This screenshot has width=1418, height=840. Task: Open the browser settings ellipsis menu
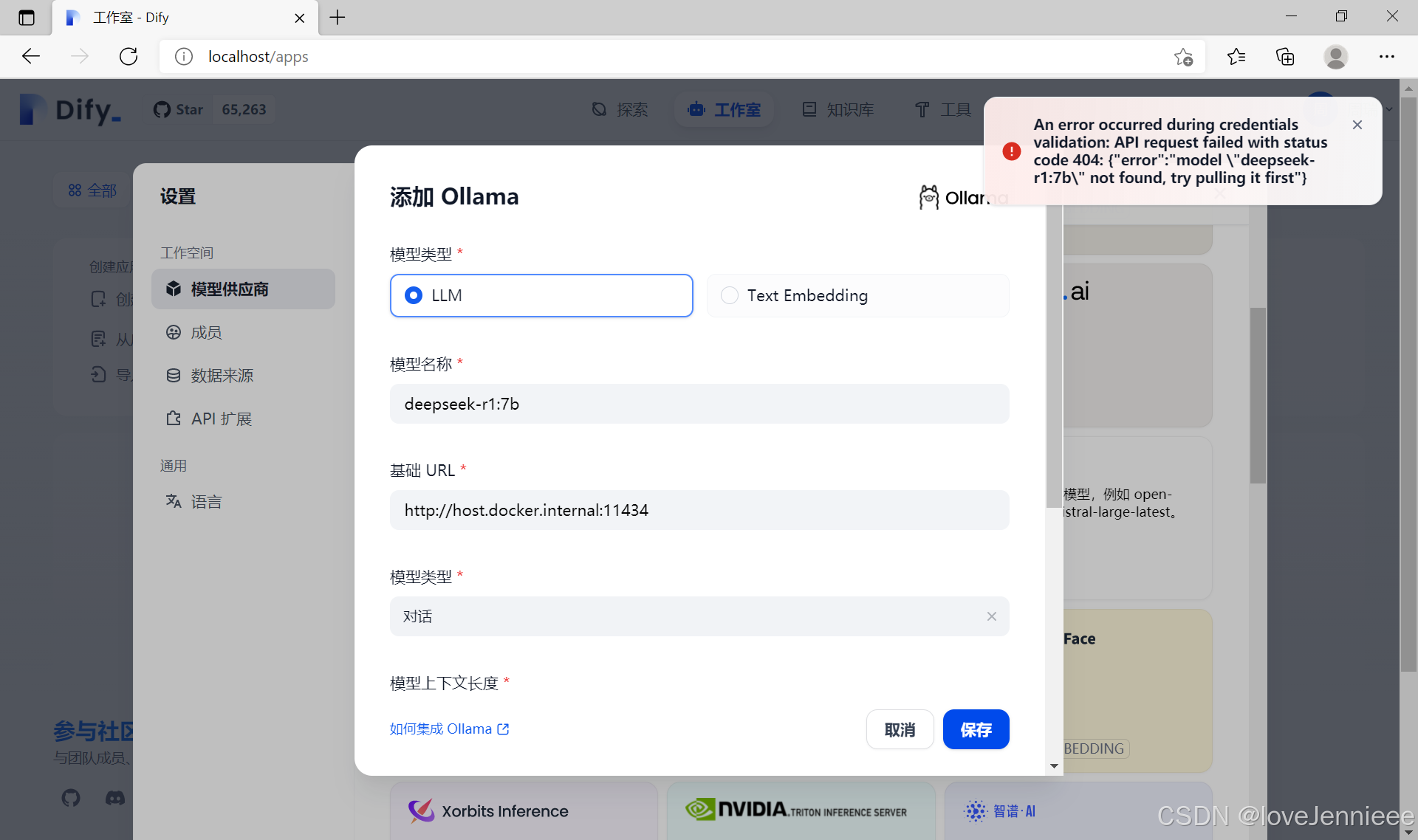click(1386, 56)
